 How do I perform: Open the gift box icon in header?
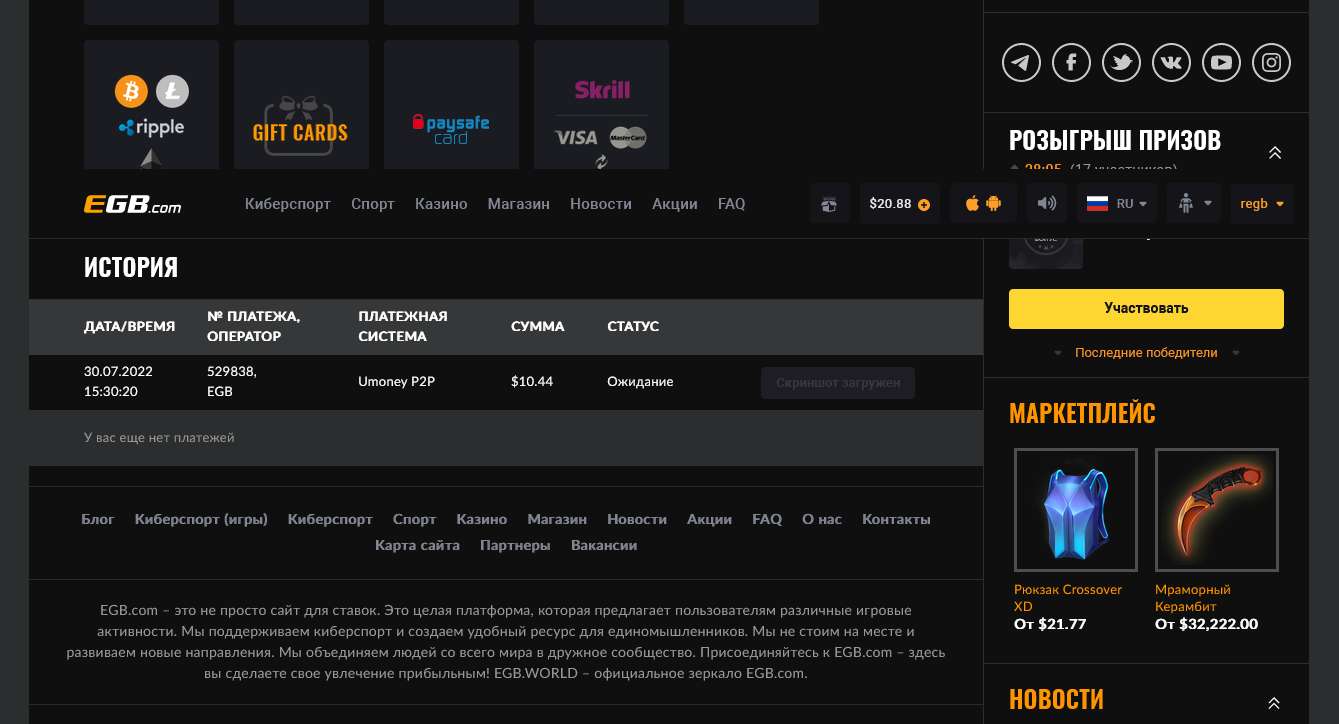tap(829, 204)
